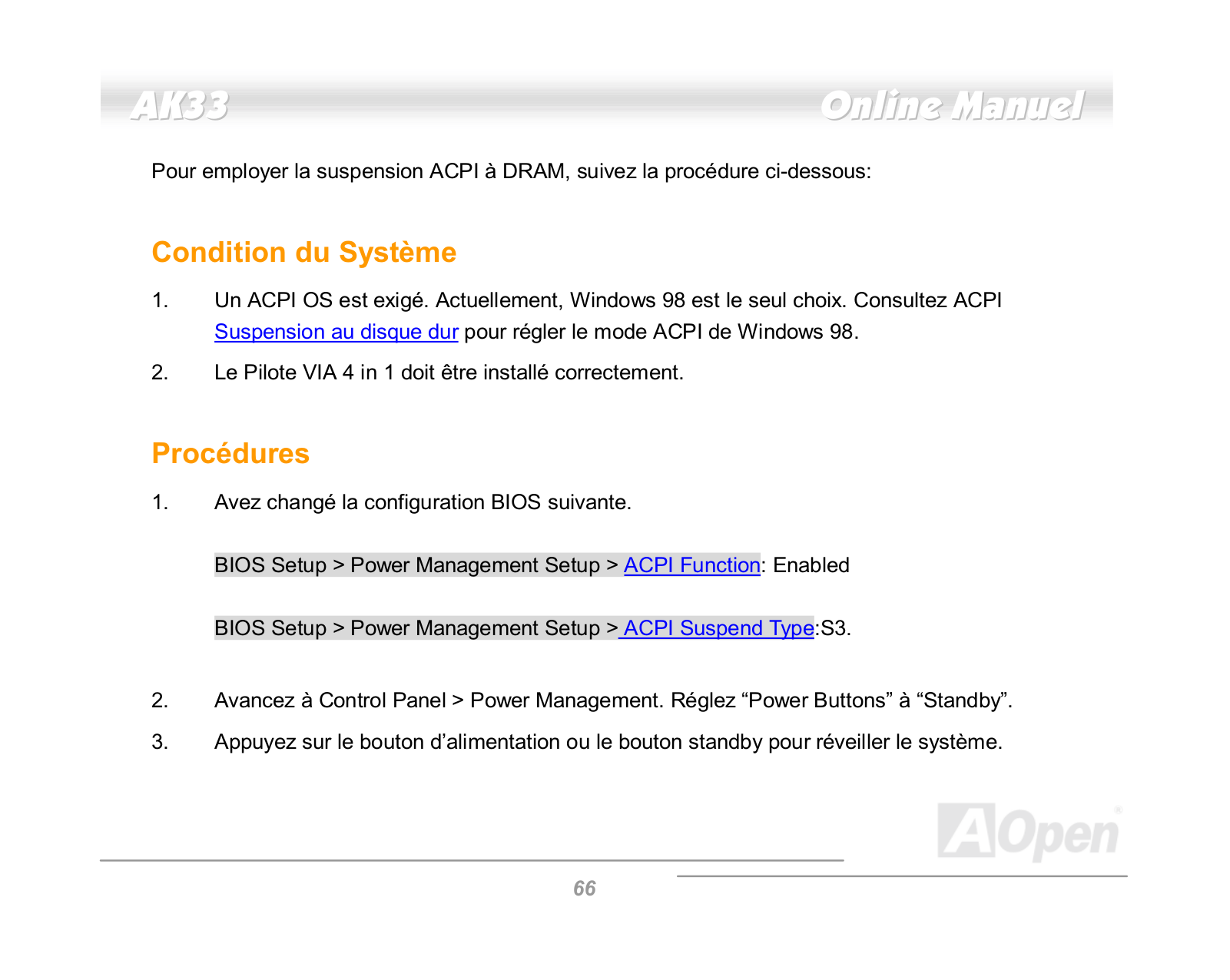This screenshot has width=1230, height=980.
Task: Open the 'ACPI Suspend Type' link
Action: coord(718,628)
